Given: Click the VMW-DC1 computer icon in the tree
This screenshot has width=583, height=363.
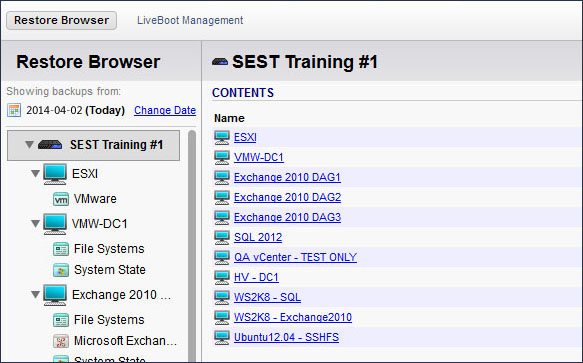Looking at the screenshot, I should point(55,224).
